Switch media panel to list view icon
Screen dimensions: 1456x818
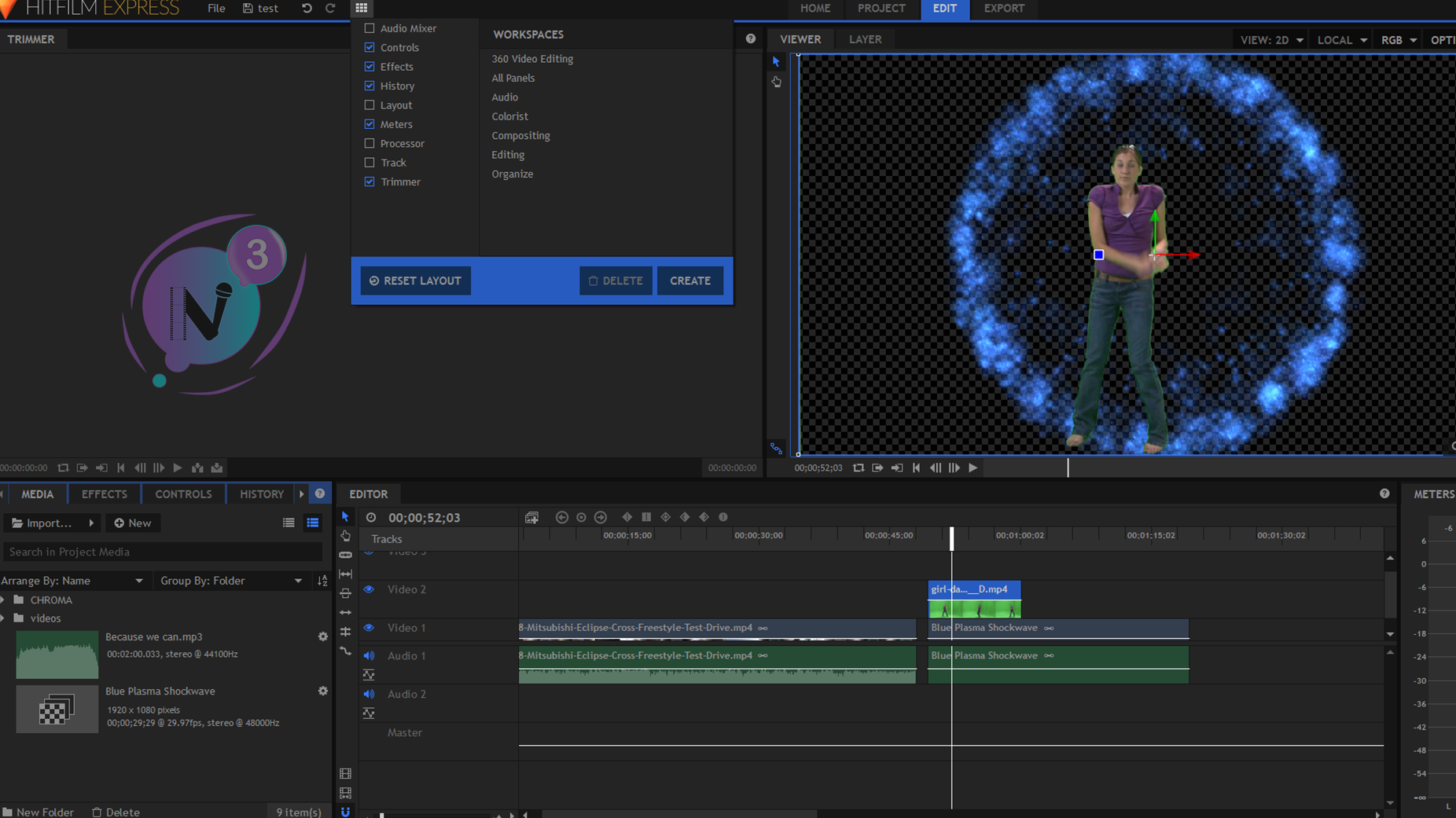289,523
